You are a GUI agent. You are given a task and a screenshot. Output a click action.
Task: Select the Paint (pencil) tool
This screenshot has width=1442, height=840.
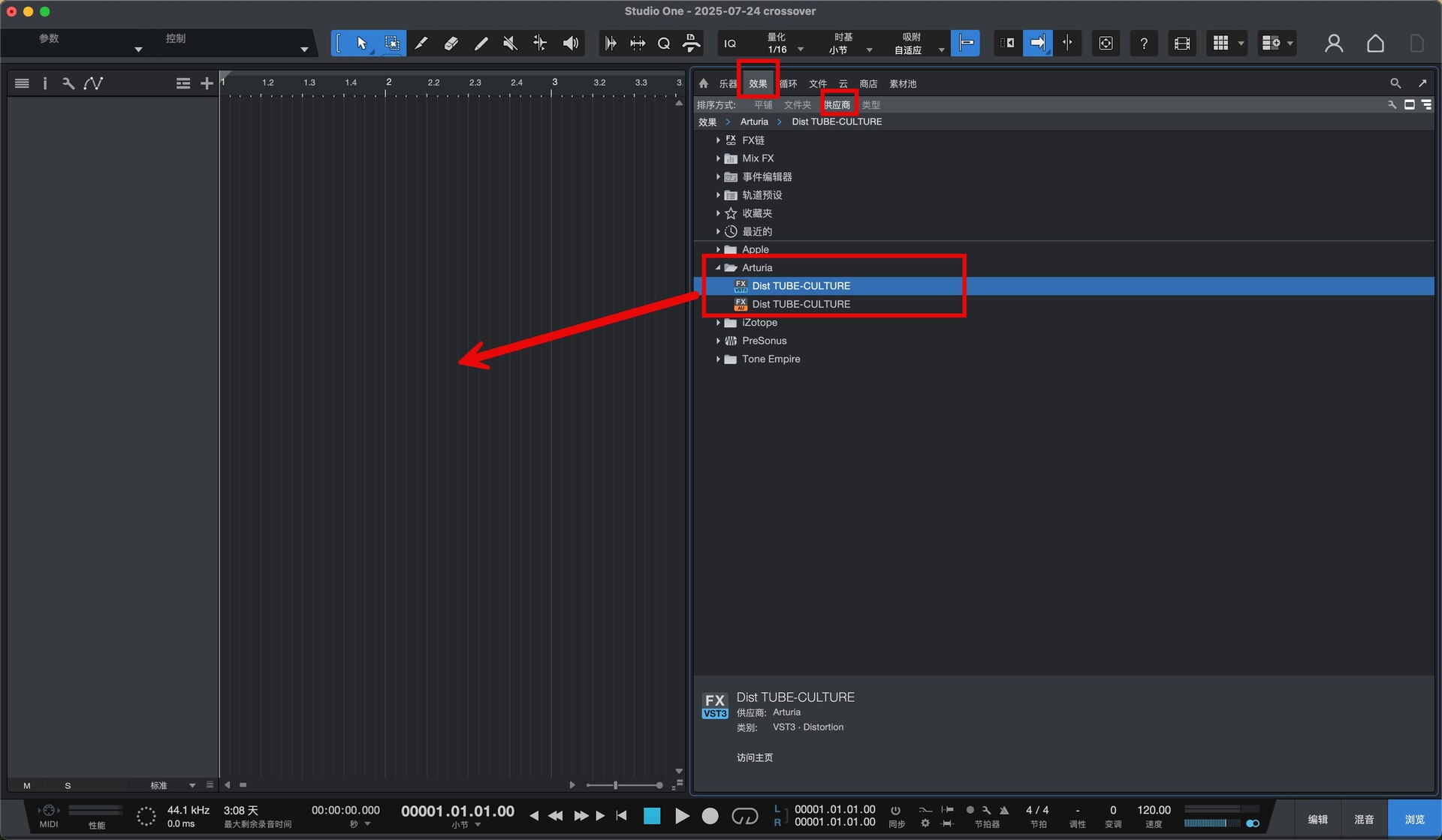[x=481, y=44]
